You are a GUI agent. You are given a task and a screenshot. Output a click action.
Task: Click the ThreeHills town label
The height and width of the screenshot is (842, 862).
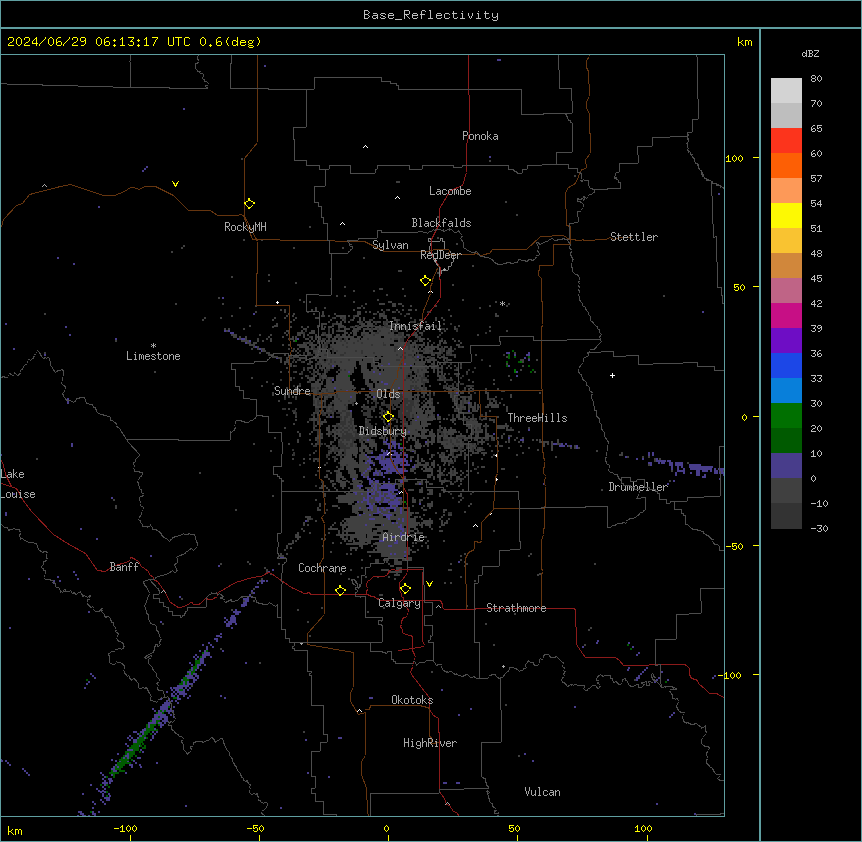point(537,418)
